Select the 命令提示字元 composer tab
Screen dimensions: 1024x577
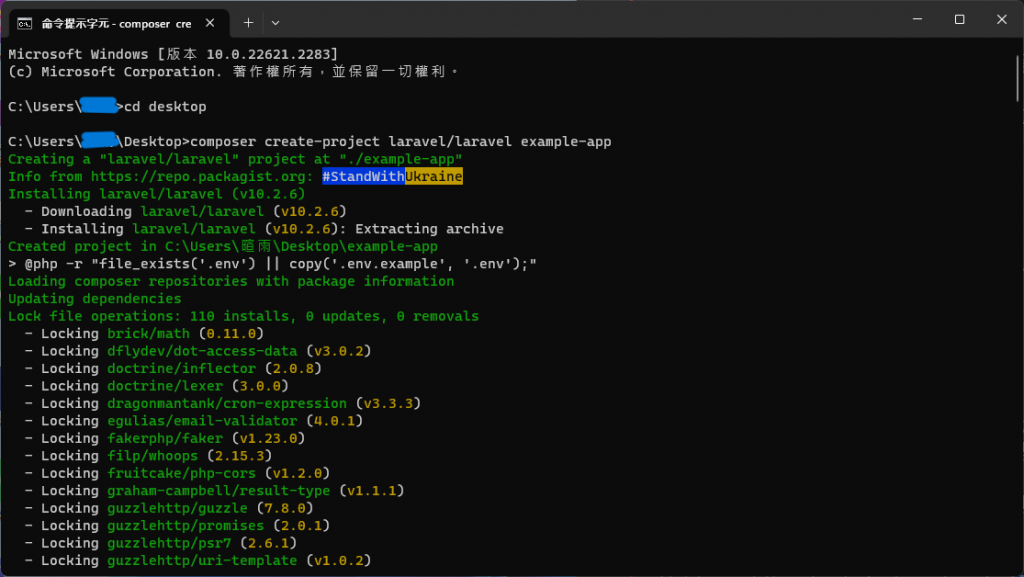[x=120, y=23]
